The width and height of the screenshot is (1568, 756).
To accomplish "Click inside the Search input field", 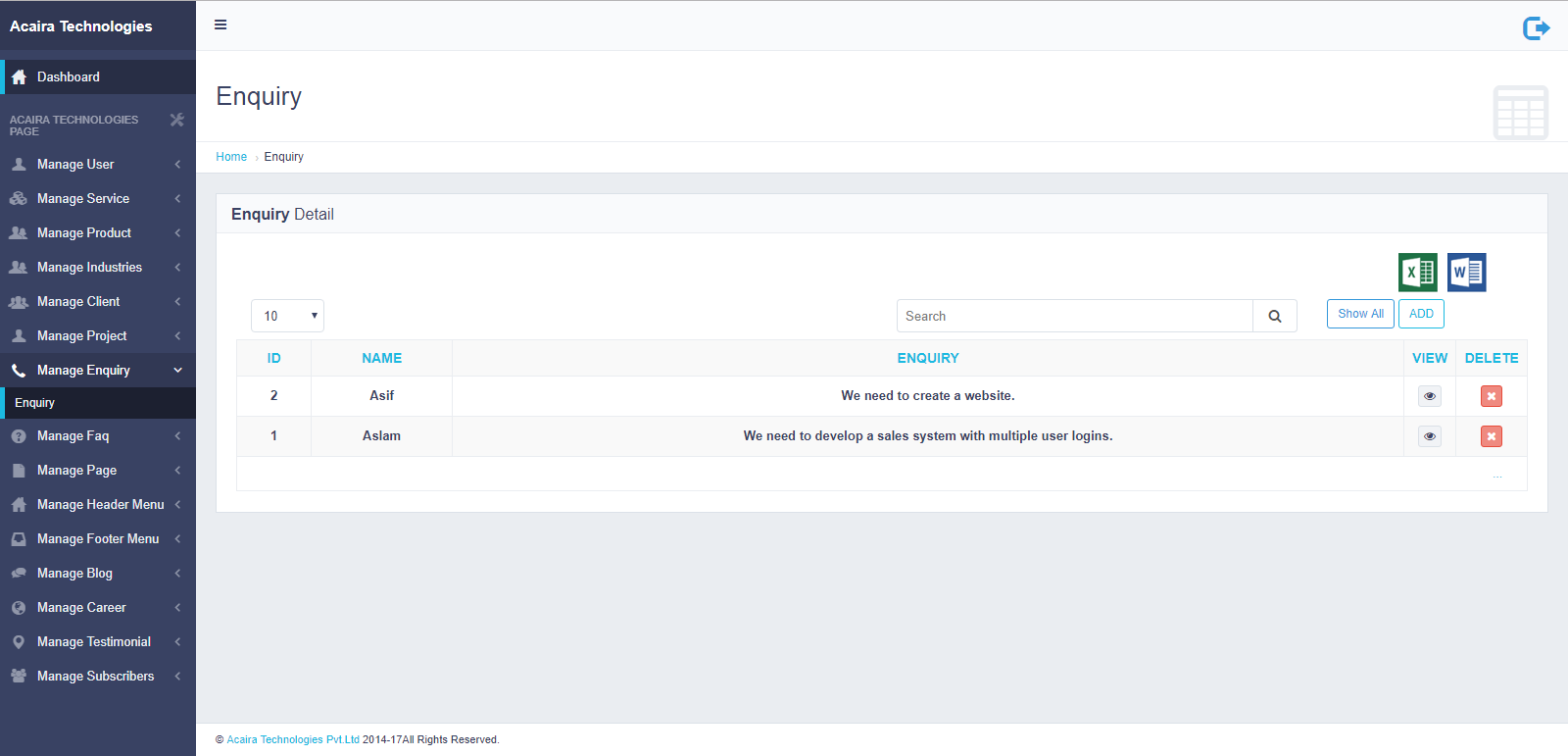I will tap(1074, 316).
